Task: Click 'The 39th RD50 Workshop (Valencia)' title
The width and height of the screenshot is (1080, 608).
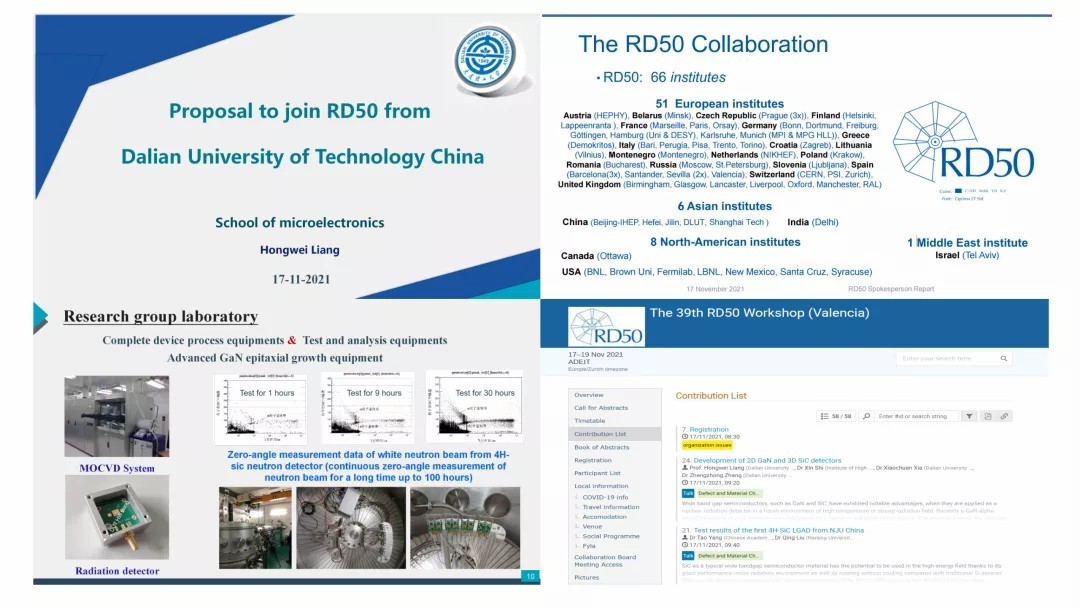Action: pos(759,313)
